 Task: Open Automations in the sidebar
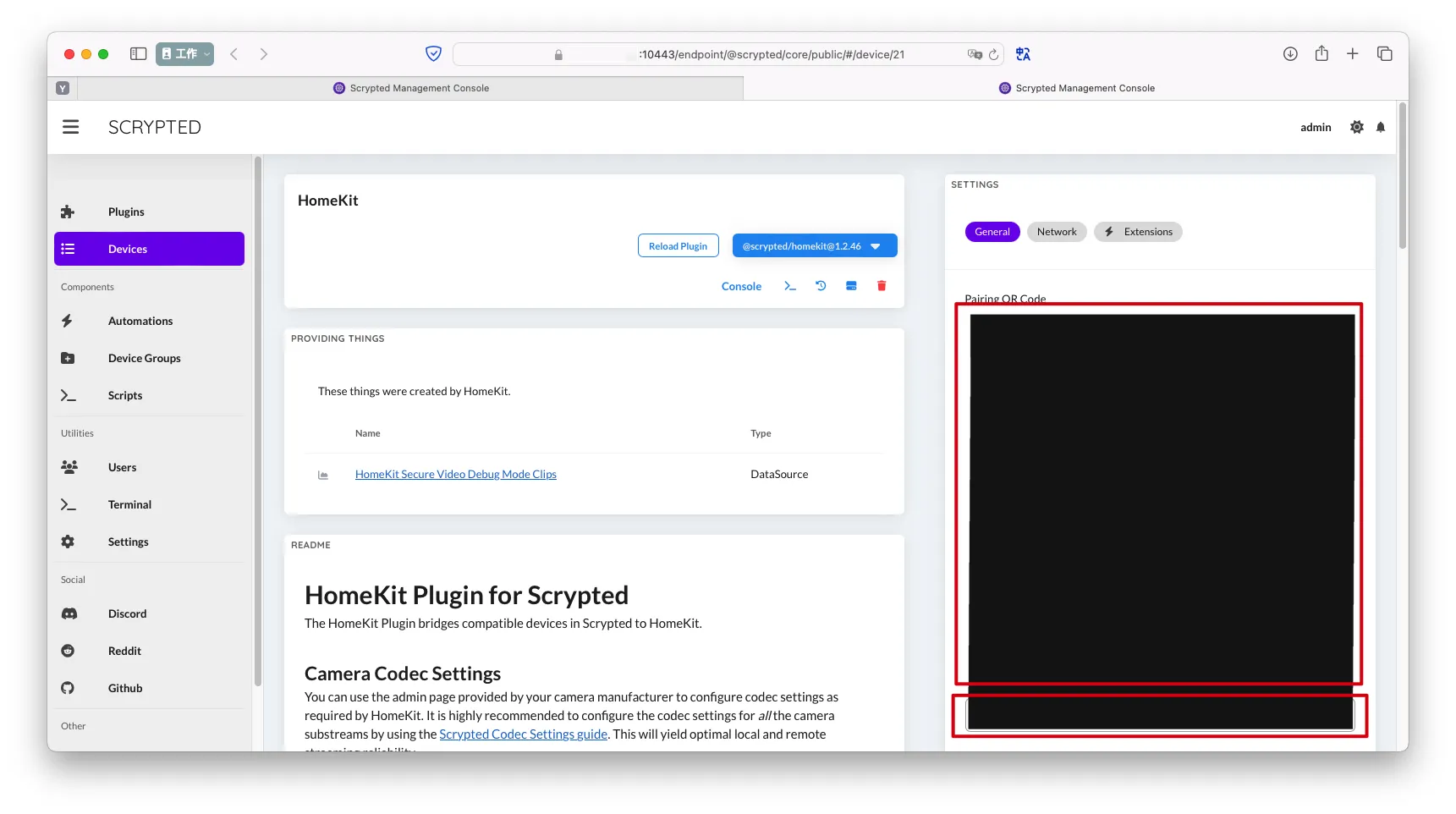click(x=149, y=321)
